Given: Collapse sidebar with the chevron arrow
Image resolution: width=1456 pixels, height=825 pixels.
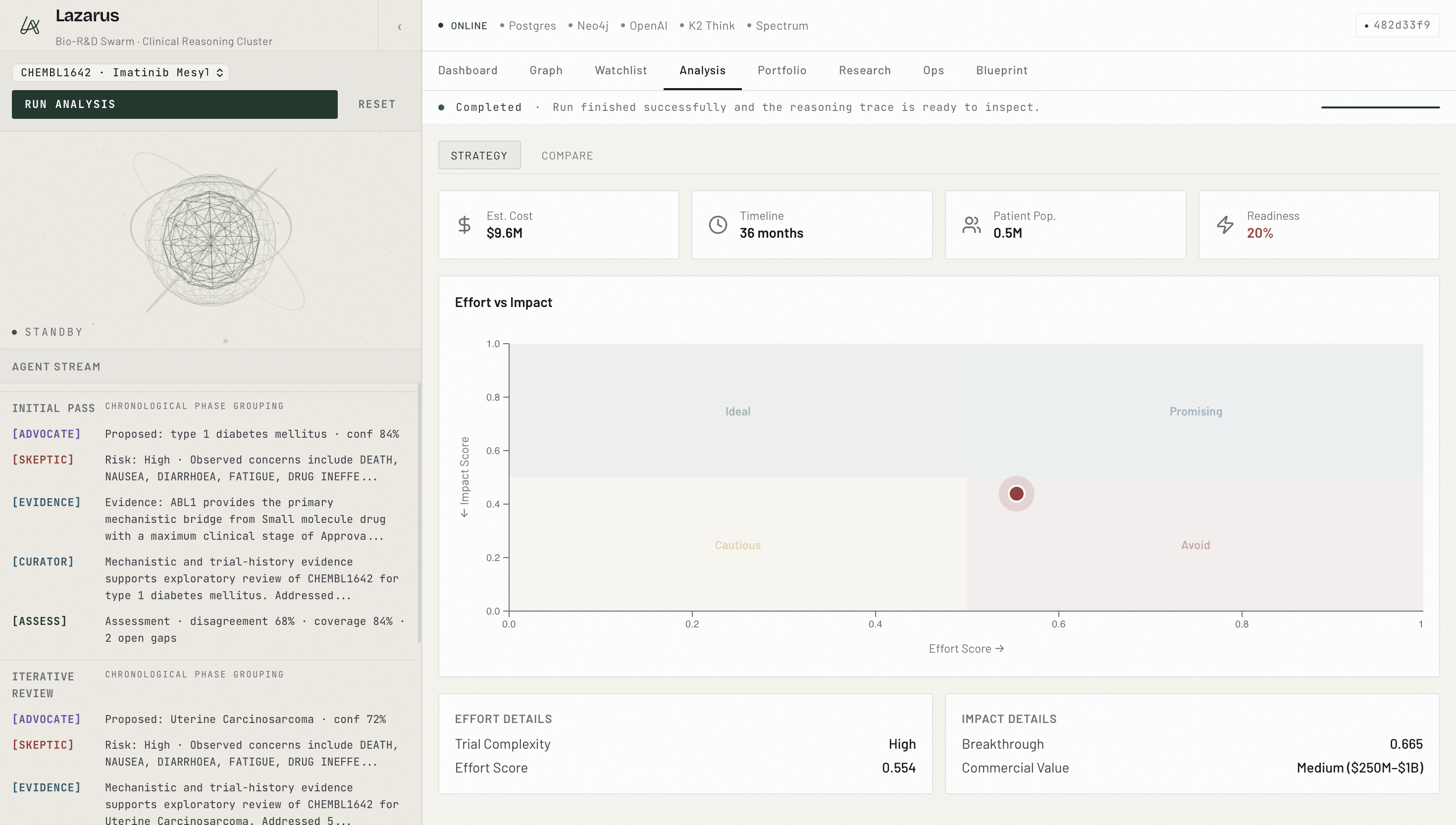Looking at the screenshot, I should pyautogui.click(x=399, y=27).
